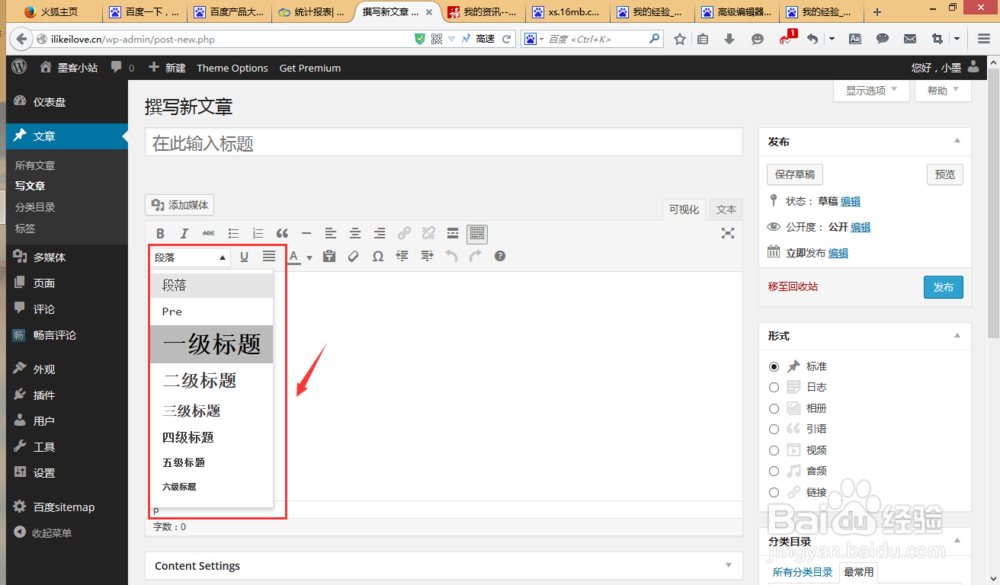
Task: Select the 引语 post format option
Action: coord(774,429)
